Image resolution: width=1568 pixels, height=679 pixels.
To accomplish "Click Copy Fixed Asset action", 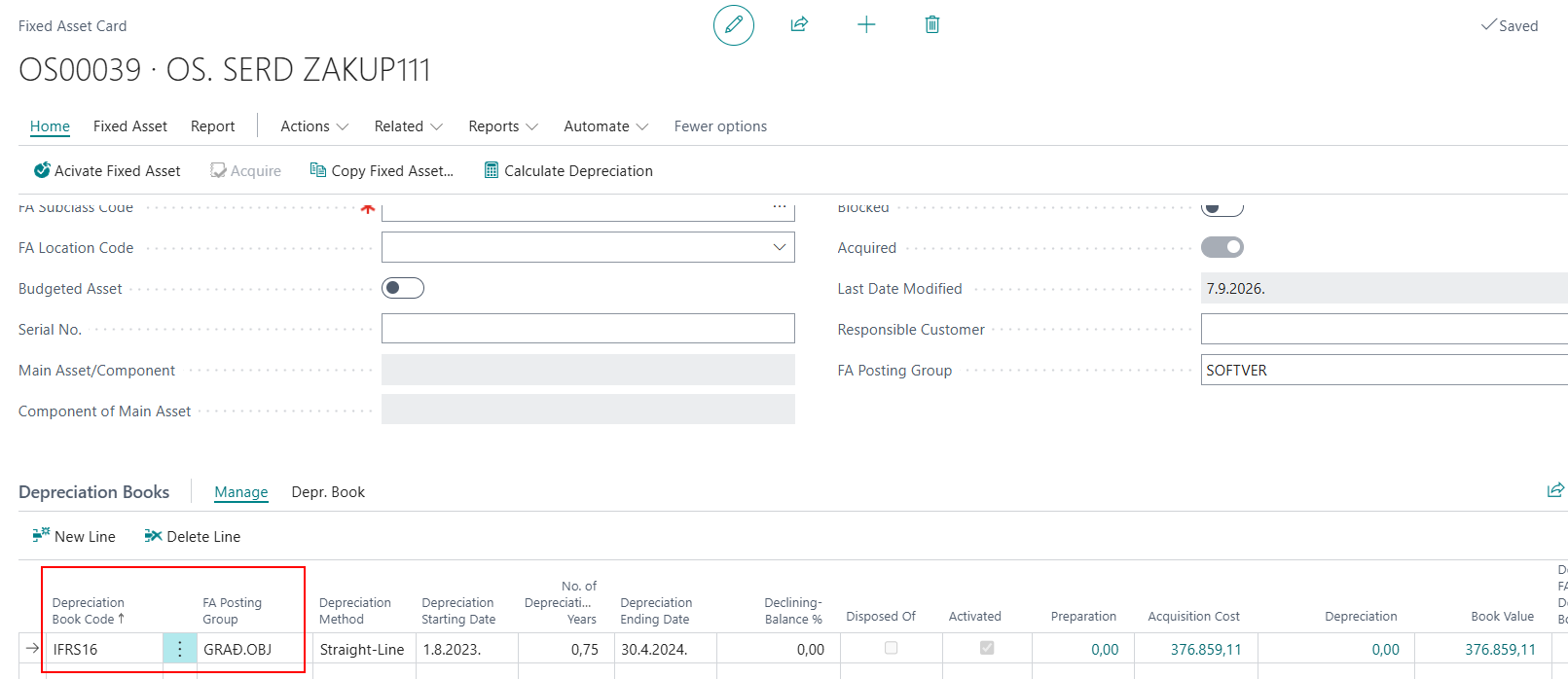I will click(382, 170).
